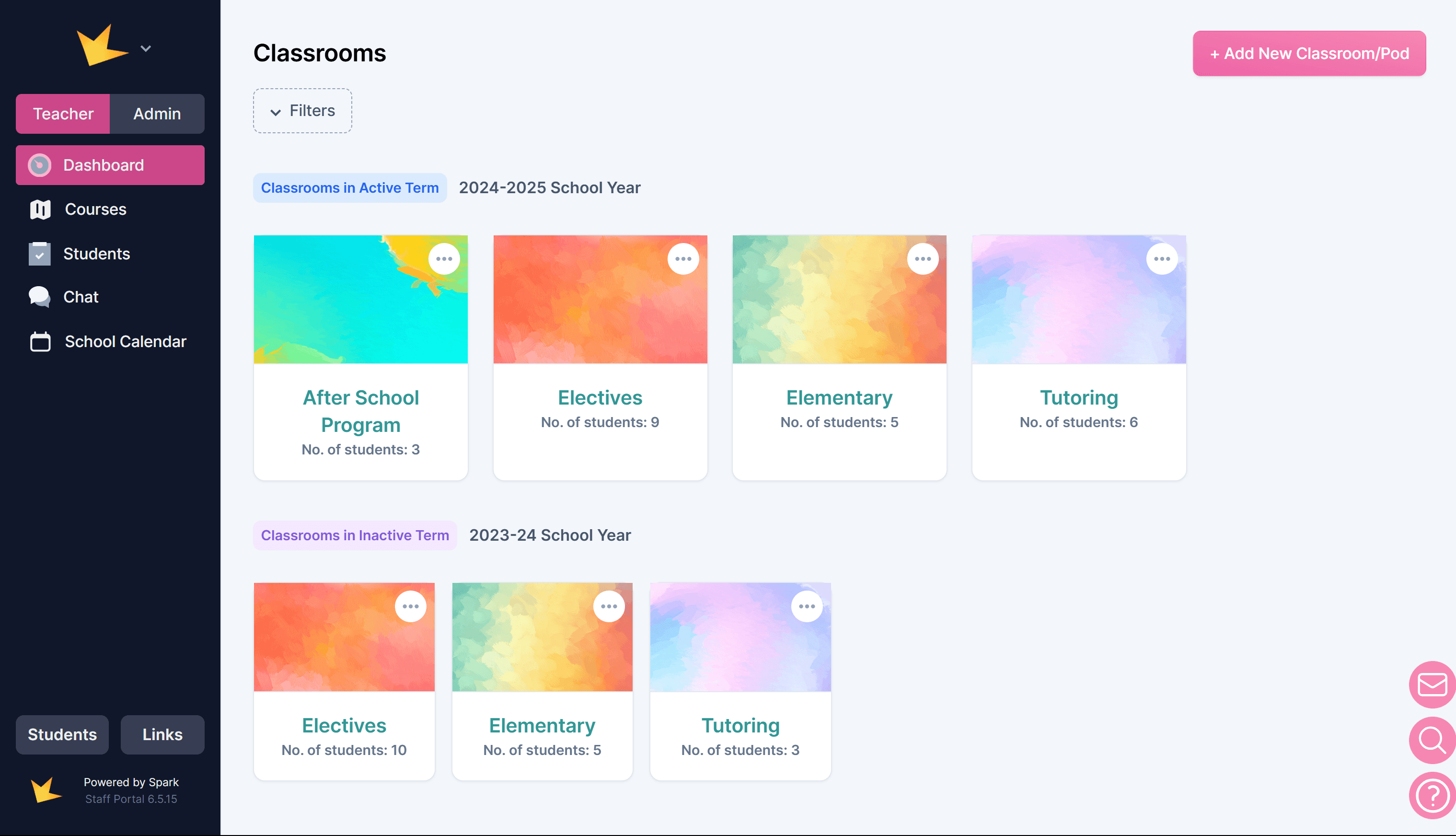The width and height of the screenshot is (1456, 836).
Task: Open the help question mark button
Action: (x=1432, y=795)
